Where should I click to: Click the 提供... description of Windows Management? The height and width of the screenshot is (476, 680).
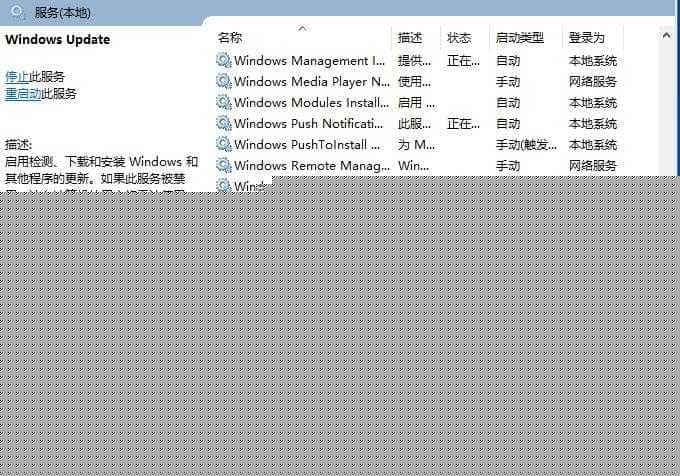(415, 61)
